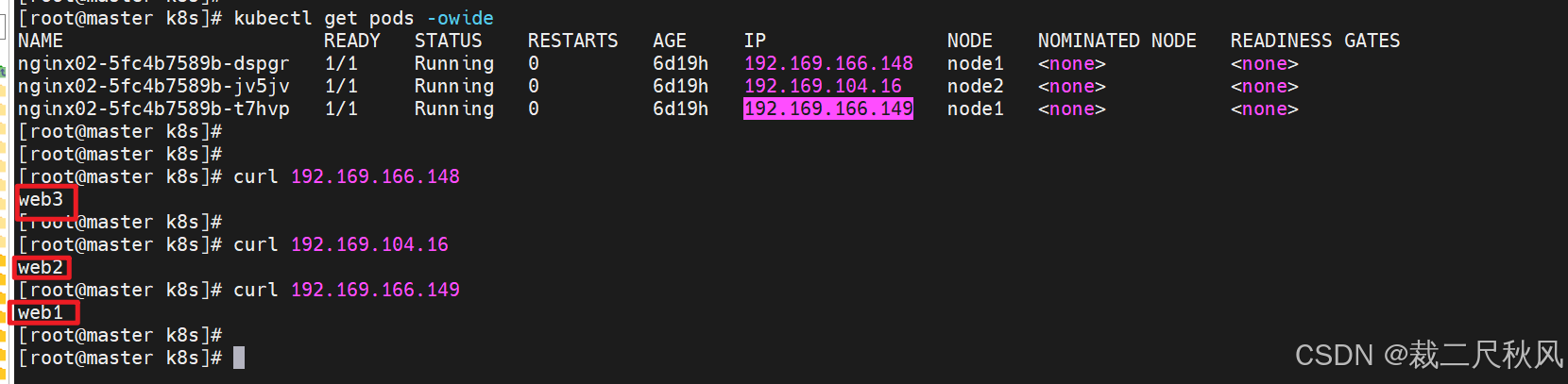Click the STATUS column header
This screenshot has height=384, width=1568.
pyautogui.click(x=448, y=41)
